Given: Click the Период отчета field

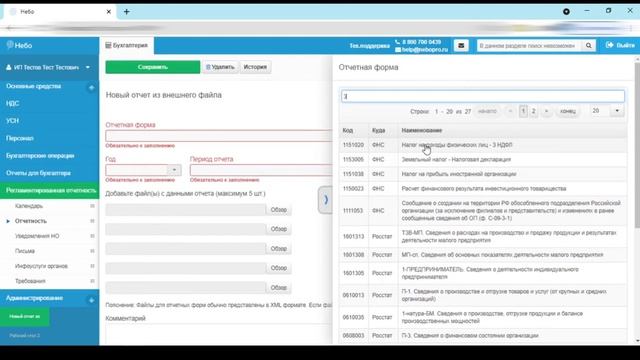Looking at the screenshot, I should click(261, 170).
